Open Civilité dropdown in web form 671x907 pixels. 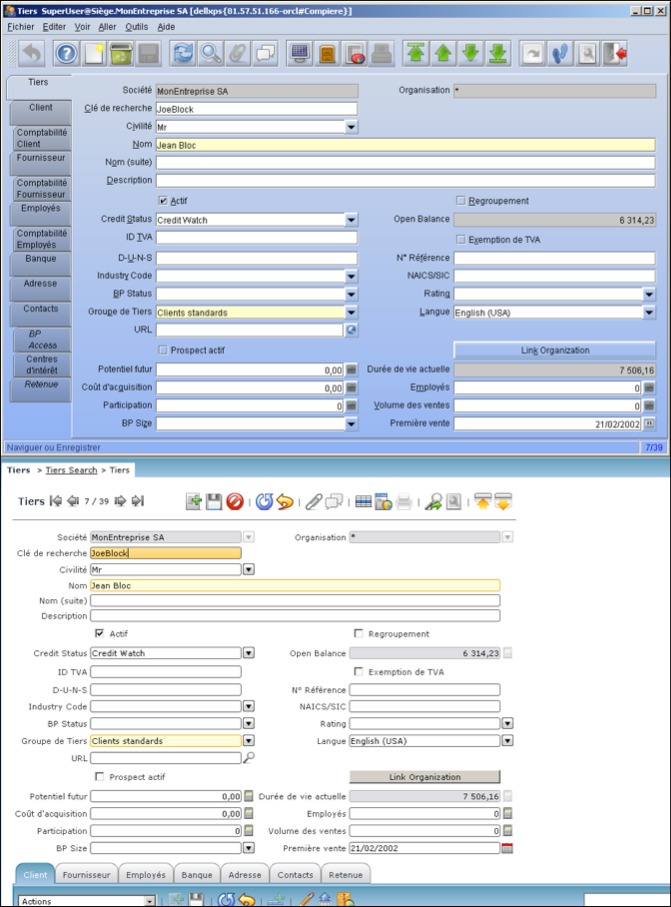click(x=248, y=570)
